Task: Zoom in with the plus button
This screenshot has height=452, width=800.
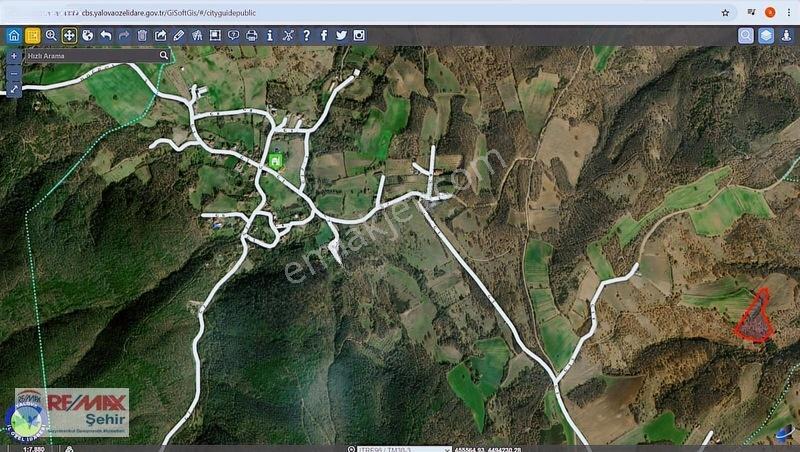Action: [14, 56]
